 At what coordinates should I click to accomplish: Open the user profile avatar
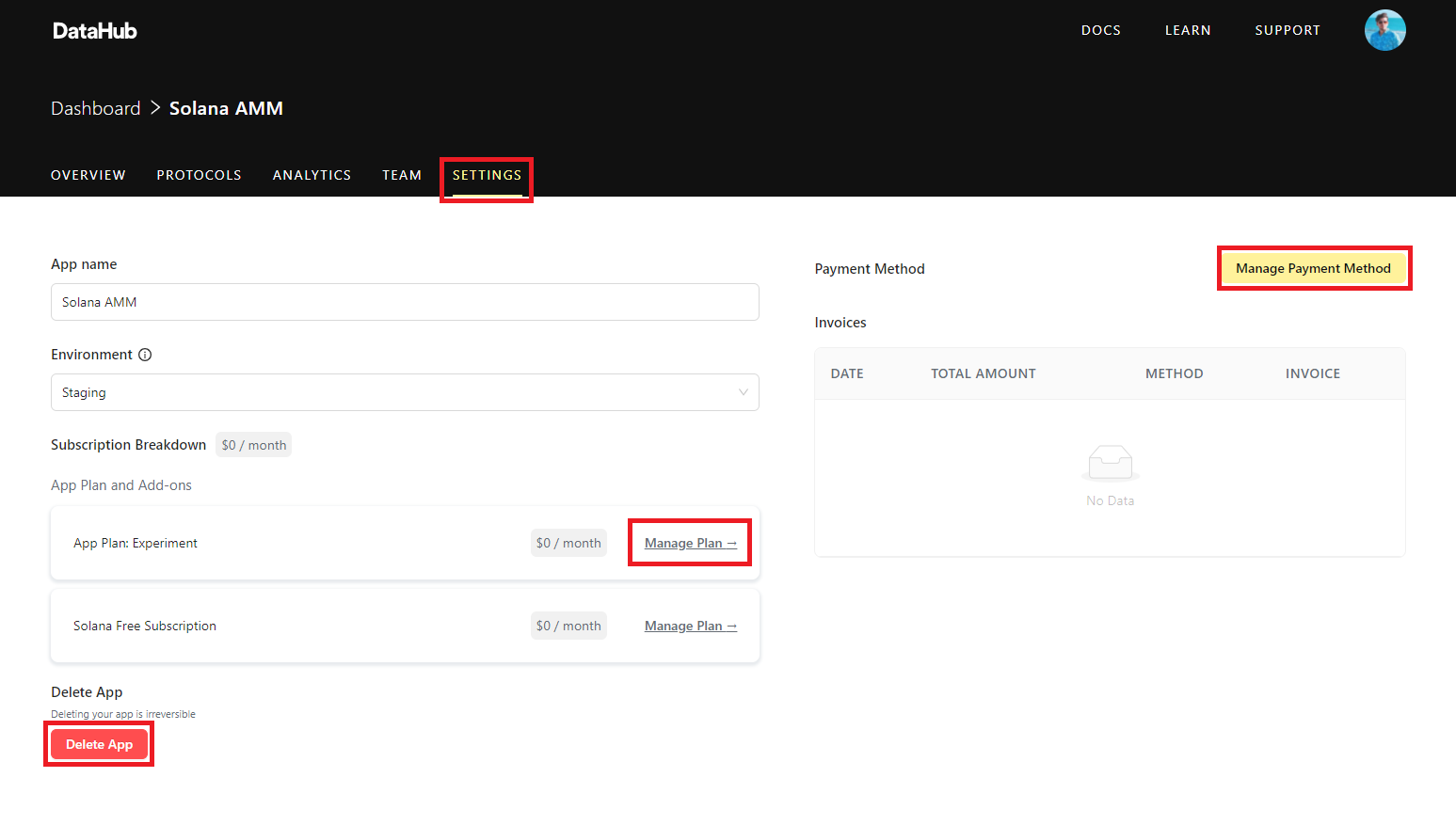1385,30
